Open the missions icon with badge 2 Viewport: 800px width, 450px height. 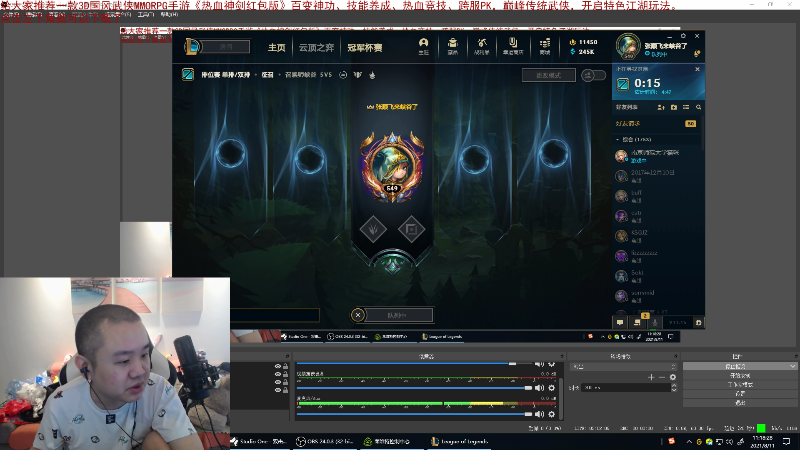(638, 322)
